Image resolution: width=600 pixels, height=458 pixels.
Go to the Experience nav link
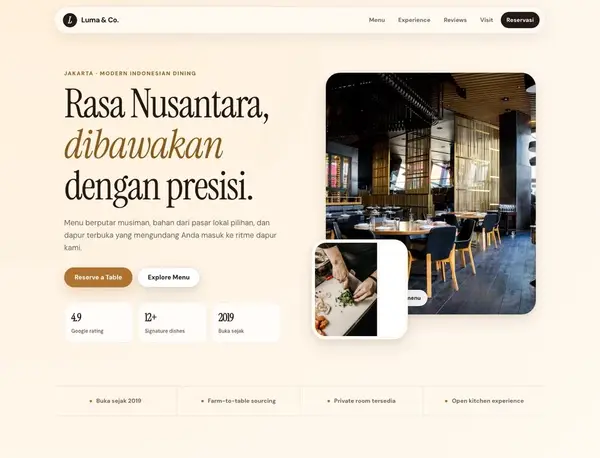point(414,20)
